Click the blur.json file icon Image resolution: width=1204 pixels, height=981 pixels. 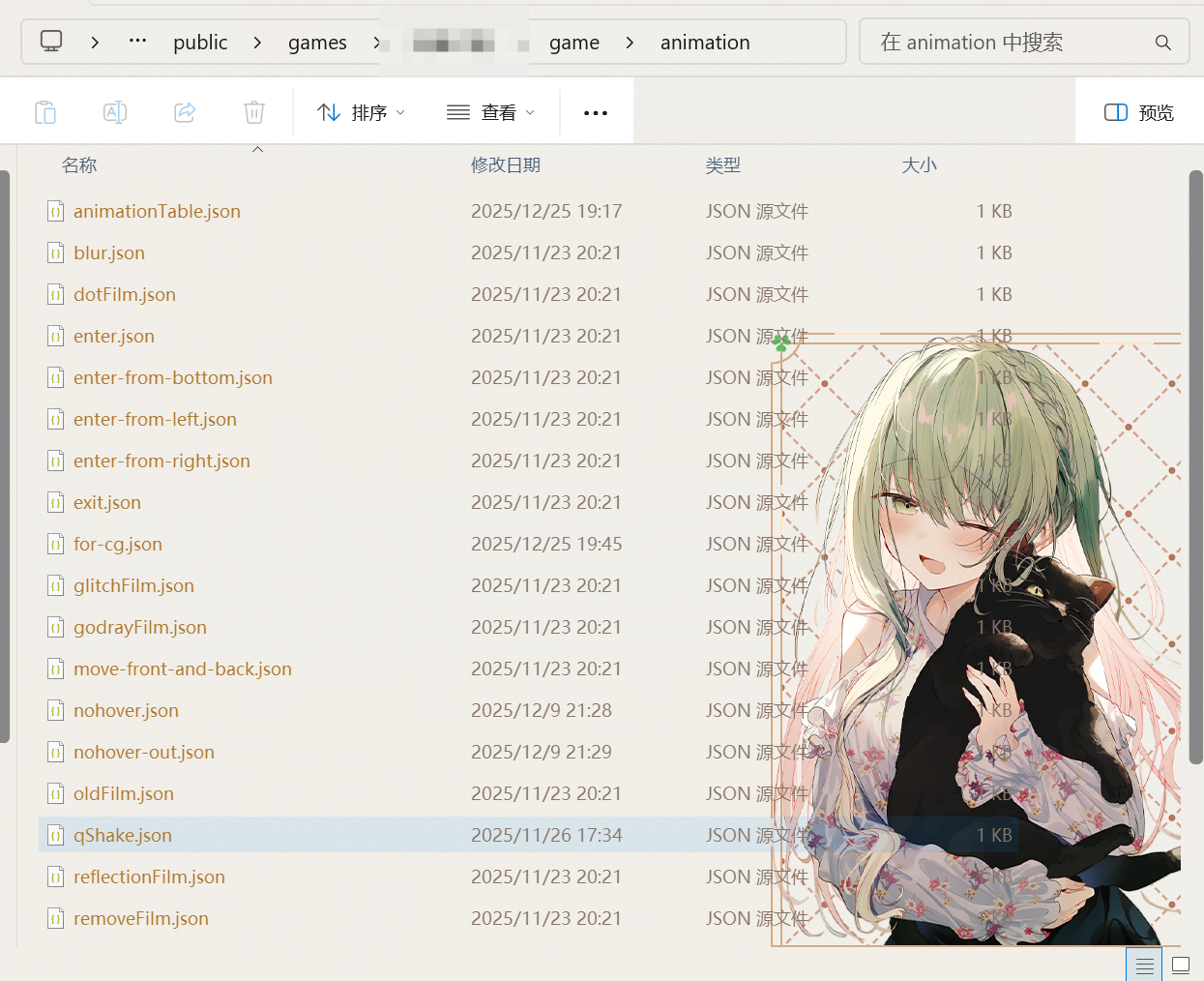56,253
